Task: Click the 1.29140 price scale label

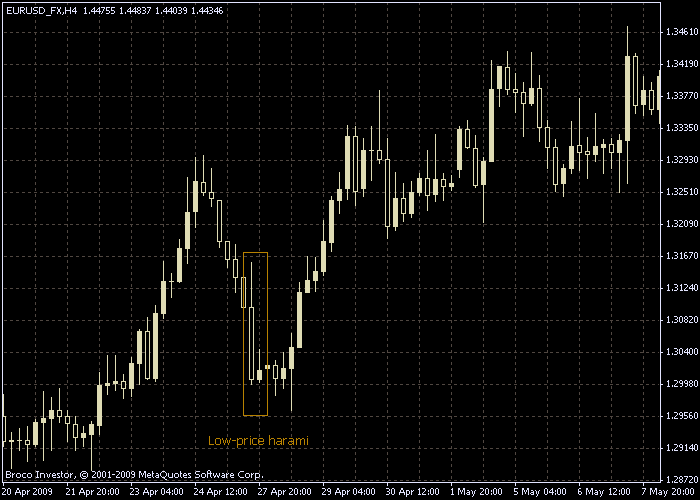Action: point(681,448)
